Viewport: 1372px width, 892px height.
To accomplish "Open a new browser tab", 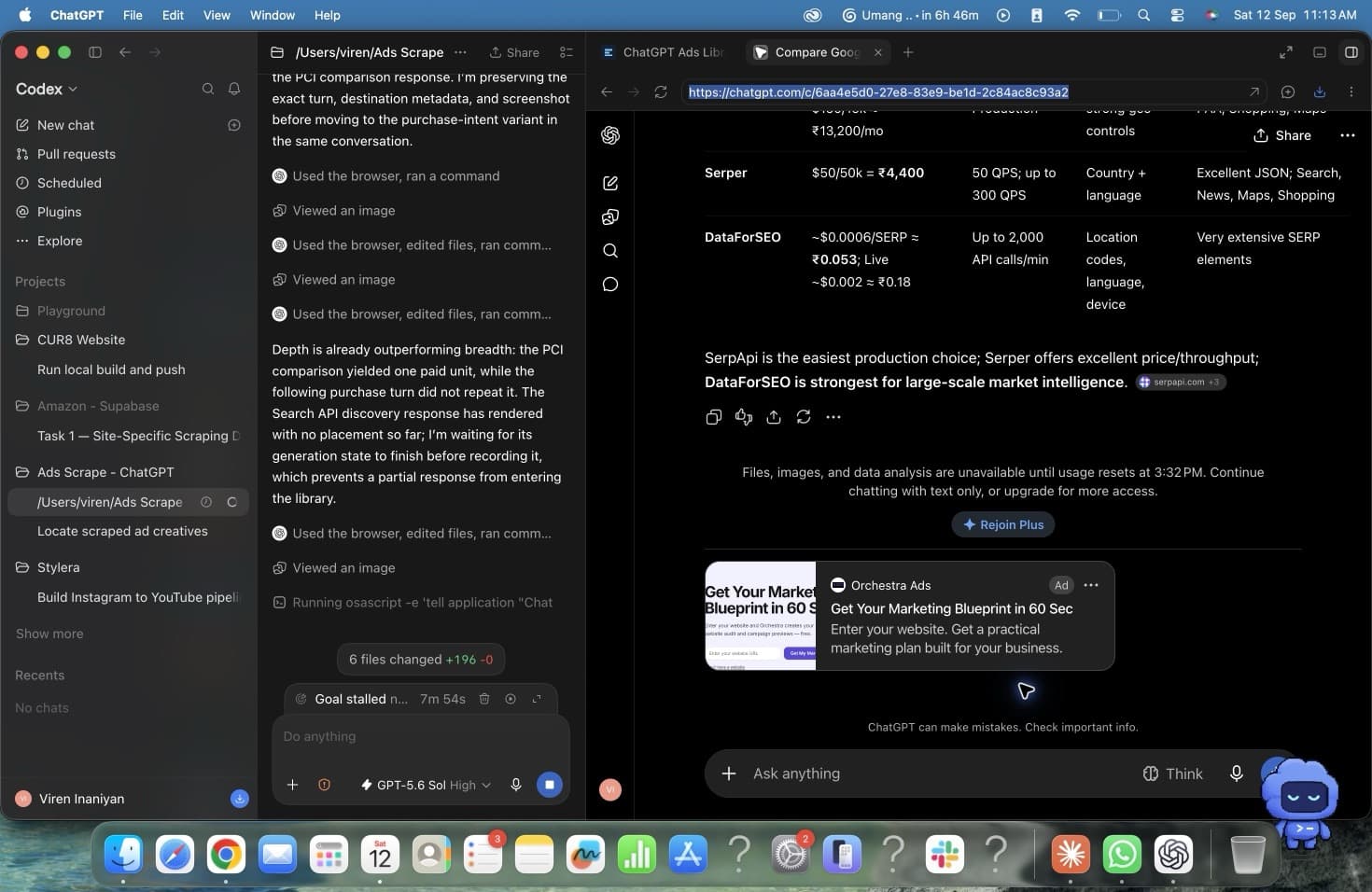I will tap(908, 52).
